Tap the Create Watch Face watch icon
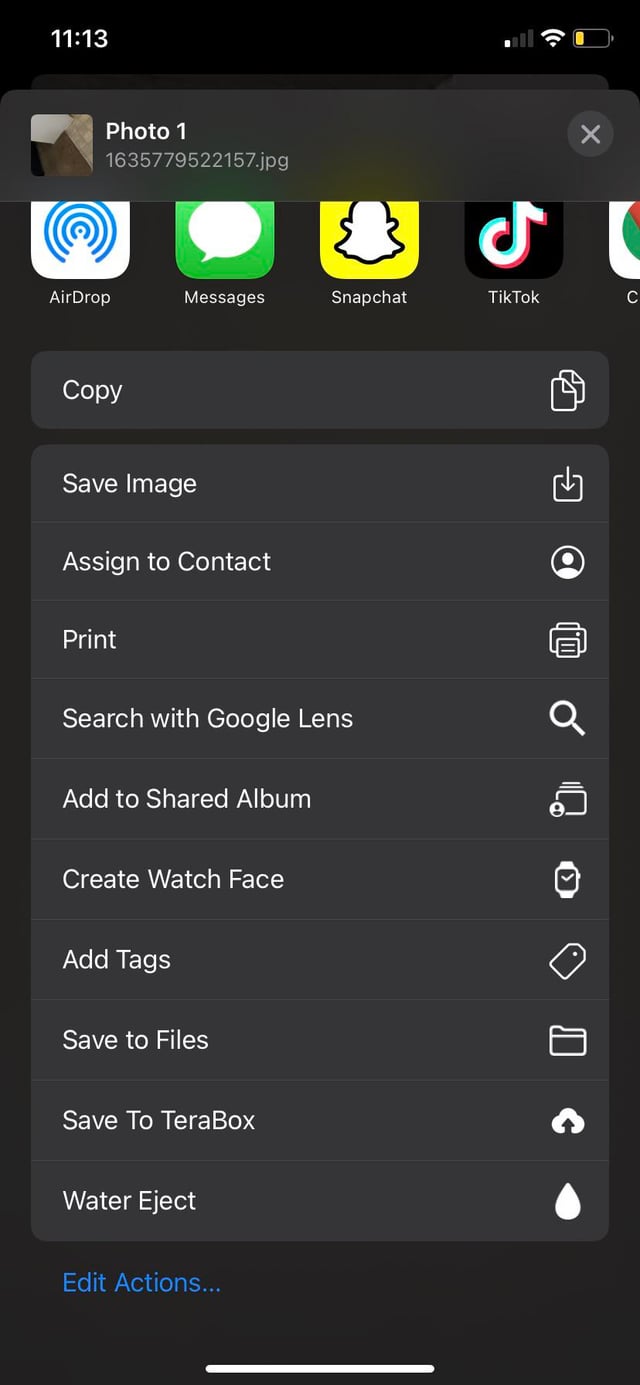 (x=567, y=879)
